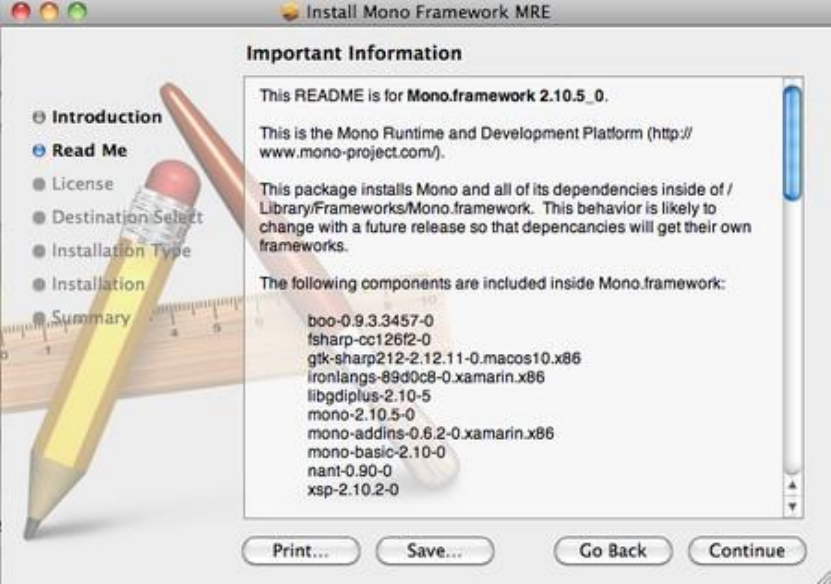Click the 'nant-0.90-0' line
Screen dimensions: 831x584
(x=350, y=471)
